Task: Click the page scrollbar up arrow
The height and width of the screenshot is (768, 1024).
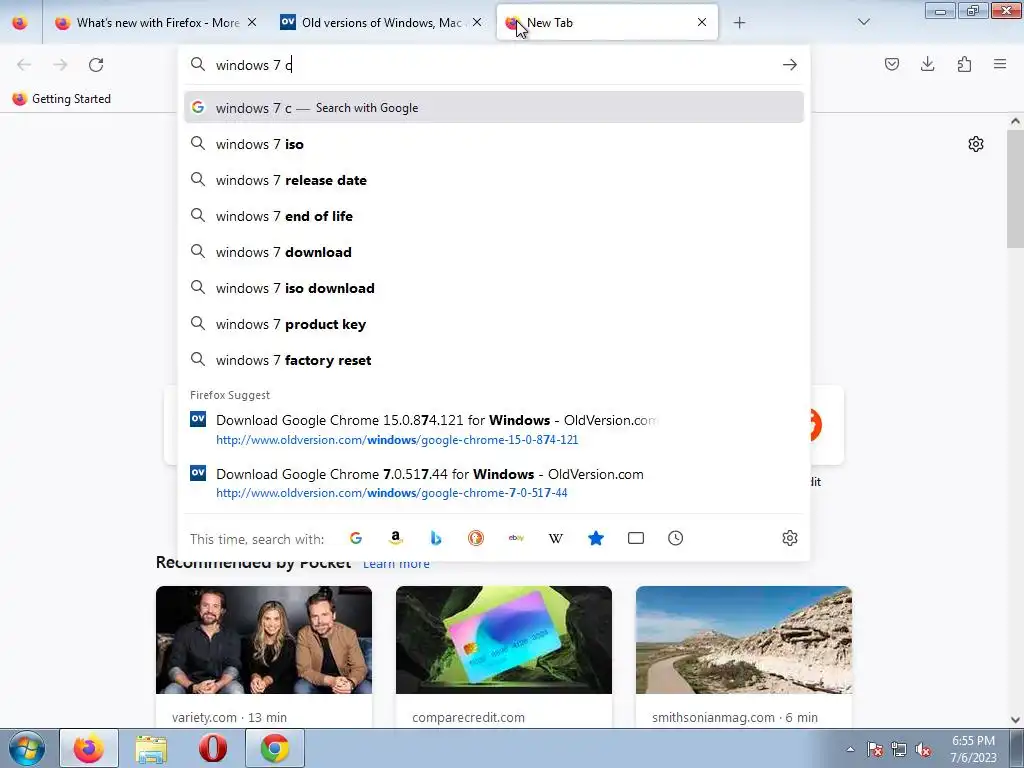Action: pos(1015,121)
